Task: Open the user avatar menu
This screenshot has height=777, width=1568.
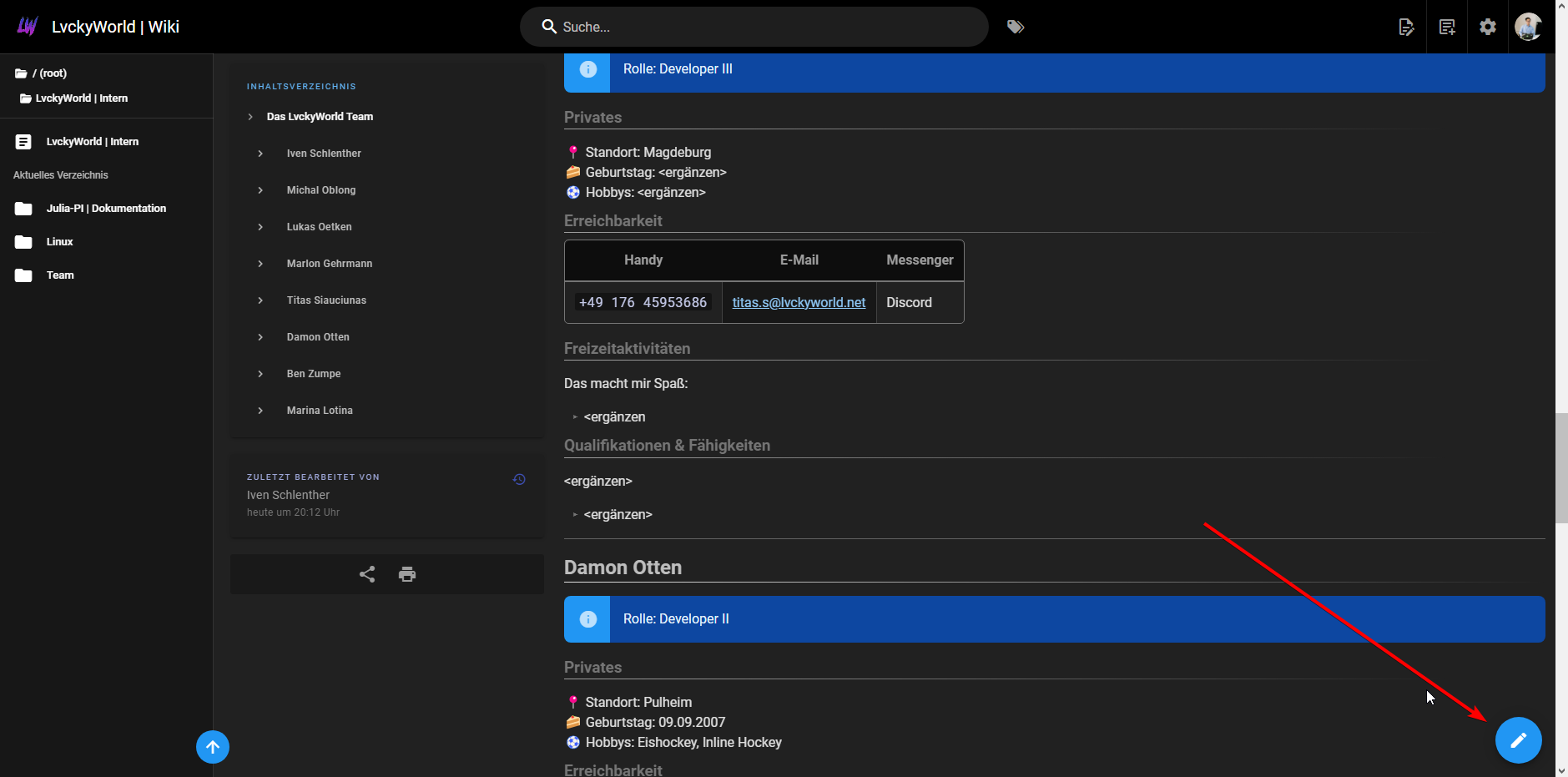Action: coord(1528,27)
